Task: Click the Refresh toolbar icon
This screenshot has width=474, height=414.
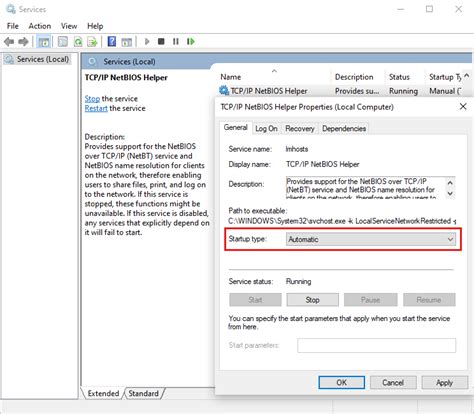Action: (78, 42)
